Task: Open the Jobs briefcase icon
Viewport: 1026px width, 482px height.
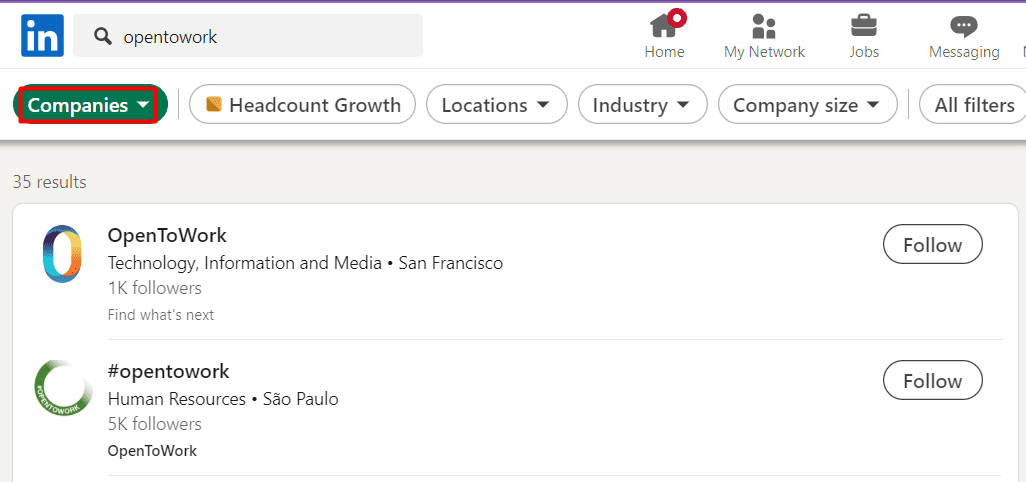Action: [864, 26]
